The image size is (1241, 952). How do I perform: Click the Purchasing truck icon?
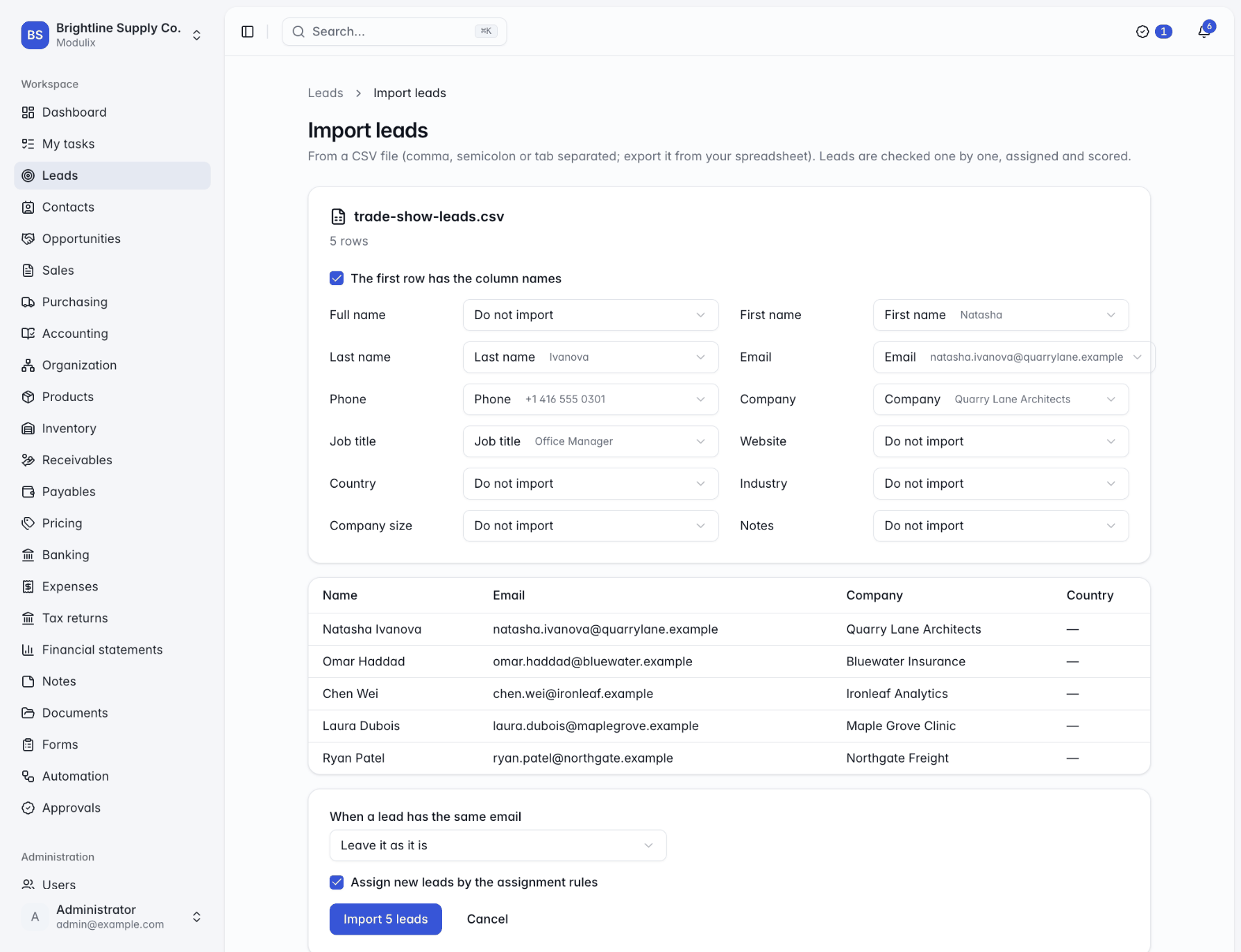tap(28, 302)
